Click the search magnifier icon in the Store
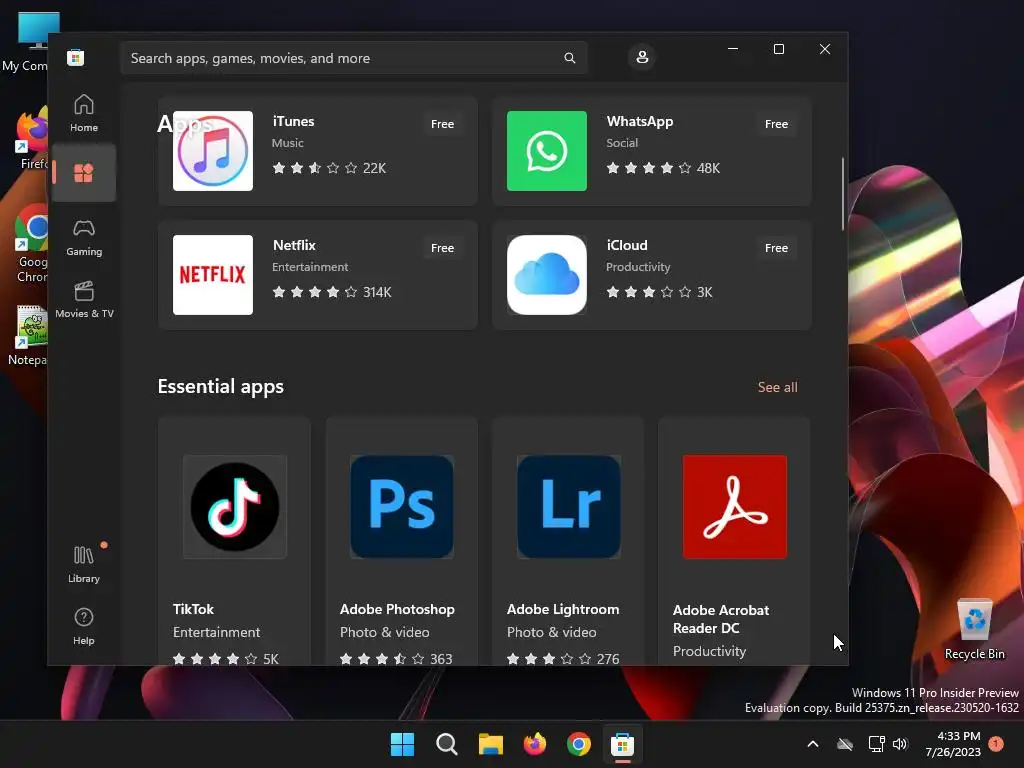 (569, 58)
